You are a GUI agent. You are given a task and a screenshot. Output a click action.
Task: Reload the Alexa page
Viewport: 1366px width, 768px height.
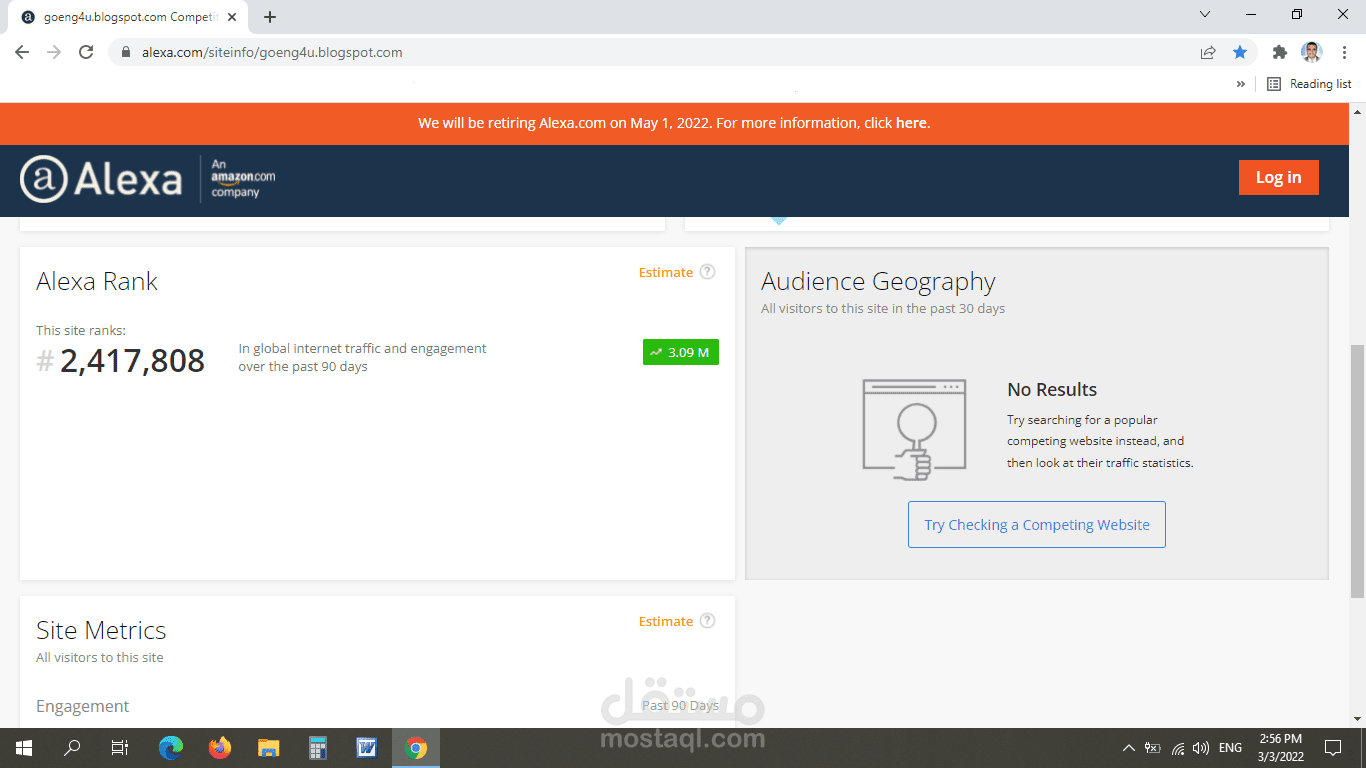click(x=86, y=52)
